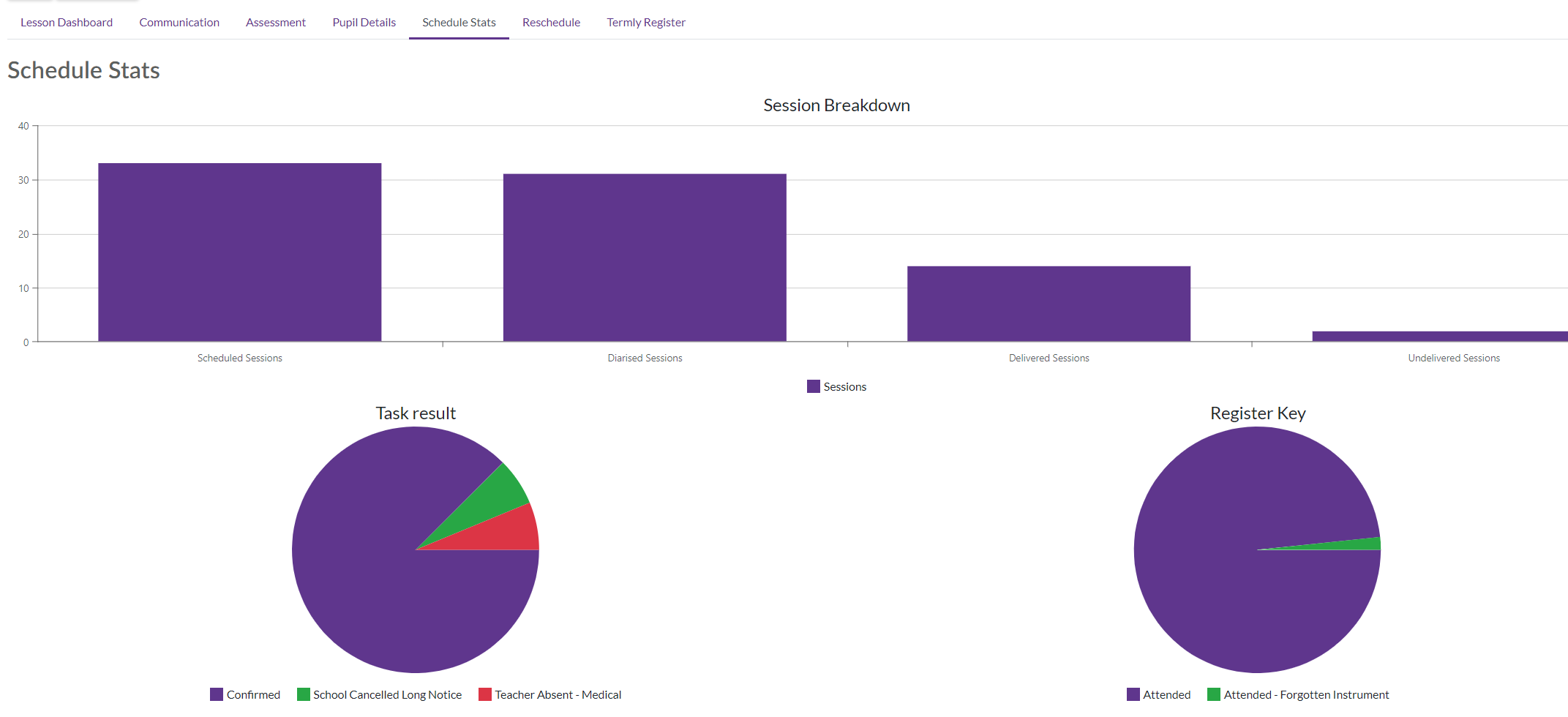Click the Scheduled Sessions bar
The width and height of the screenshot is (1568, 717).
240,252
